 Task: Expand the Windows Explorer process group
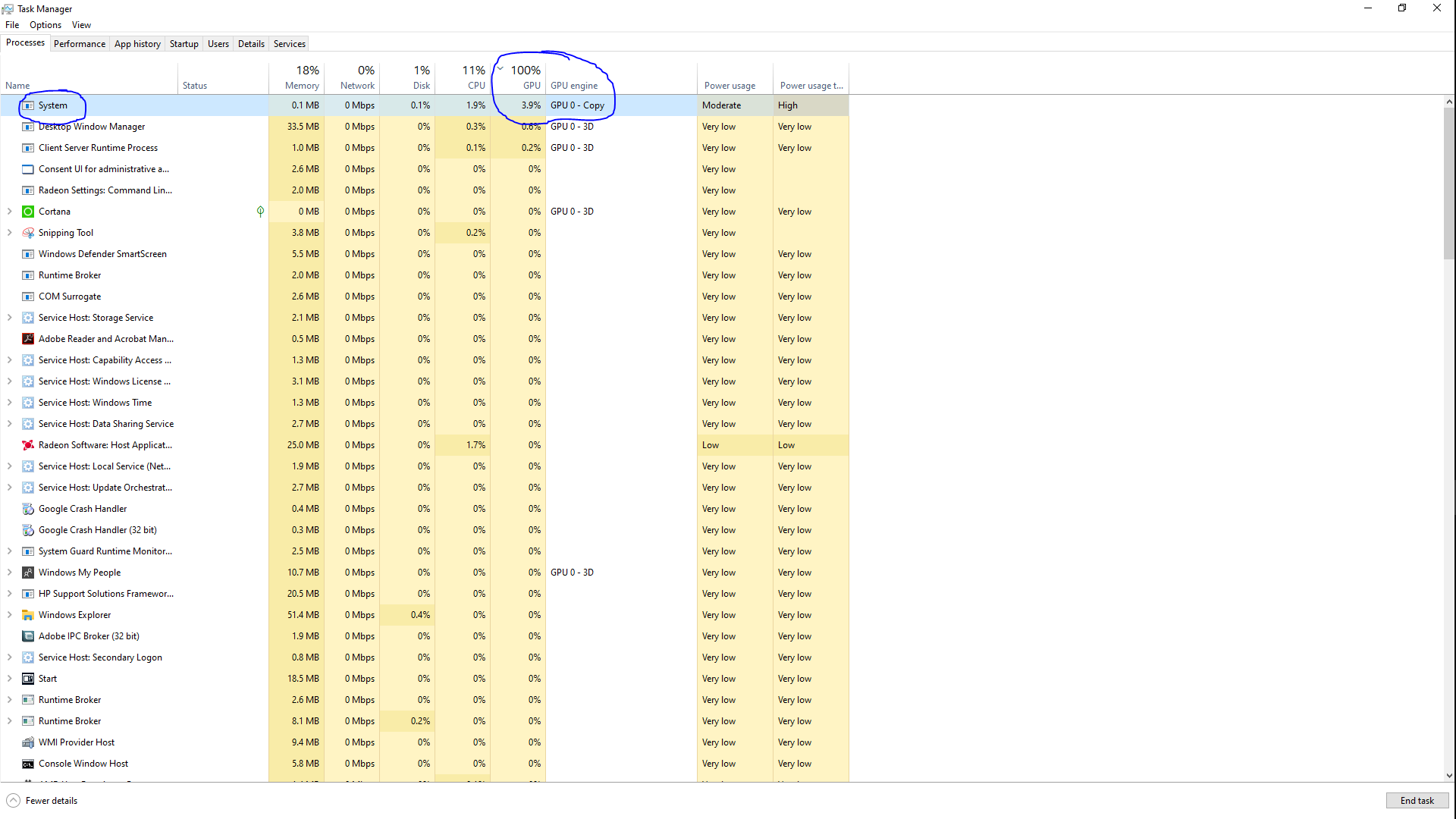(9, 615)
